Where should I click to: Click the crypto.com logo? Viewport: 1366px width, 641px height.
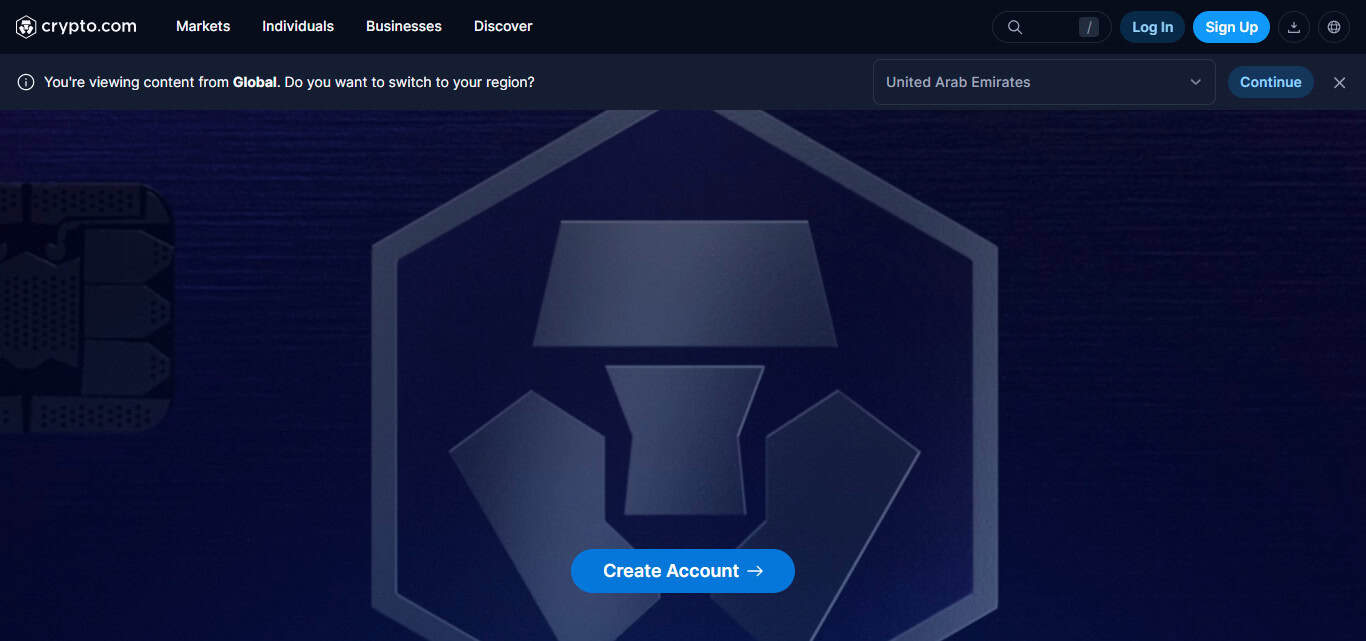point(76,27)
